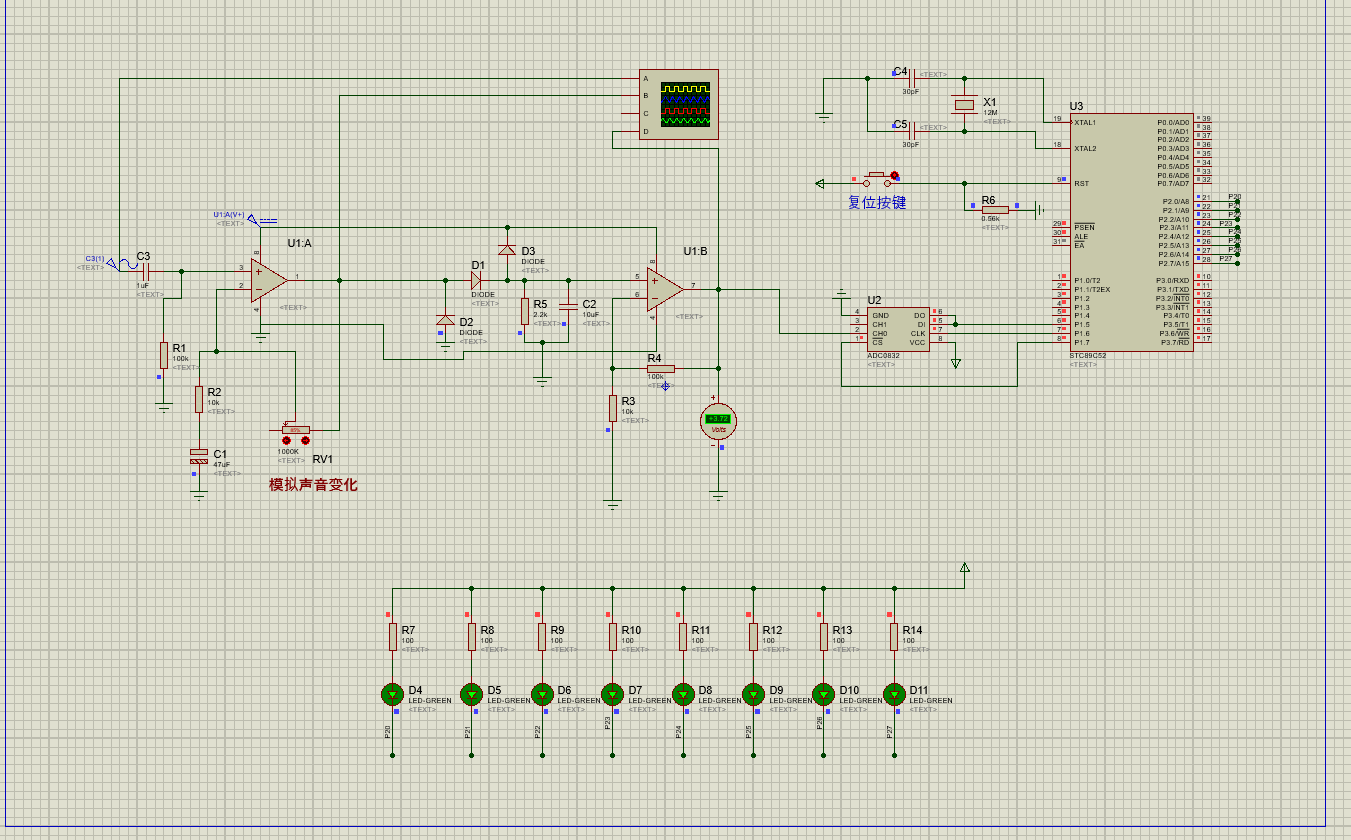Select resistor R4 (100k)
Screen dimensions: 1351x840
click(660, 369)
